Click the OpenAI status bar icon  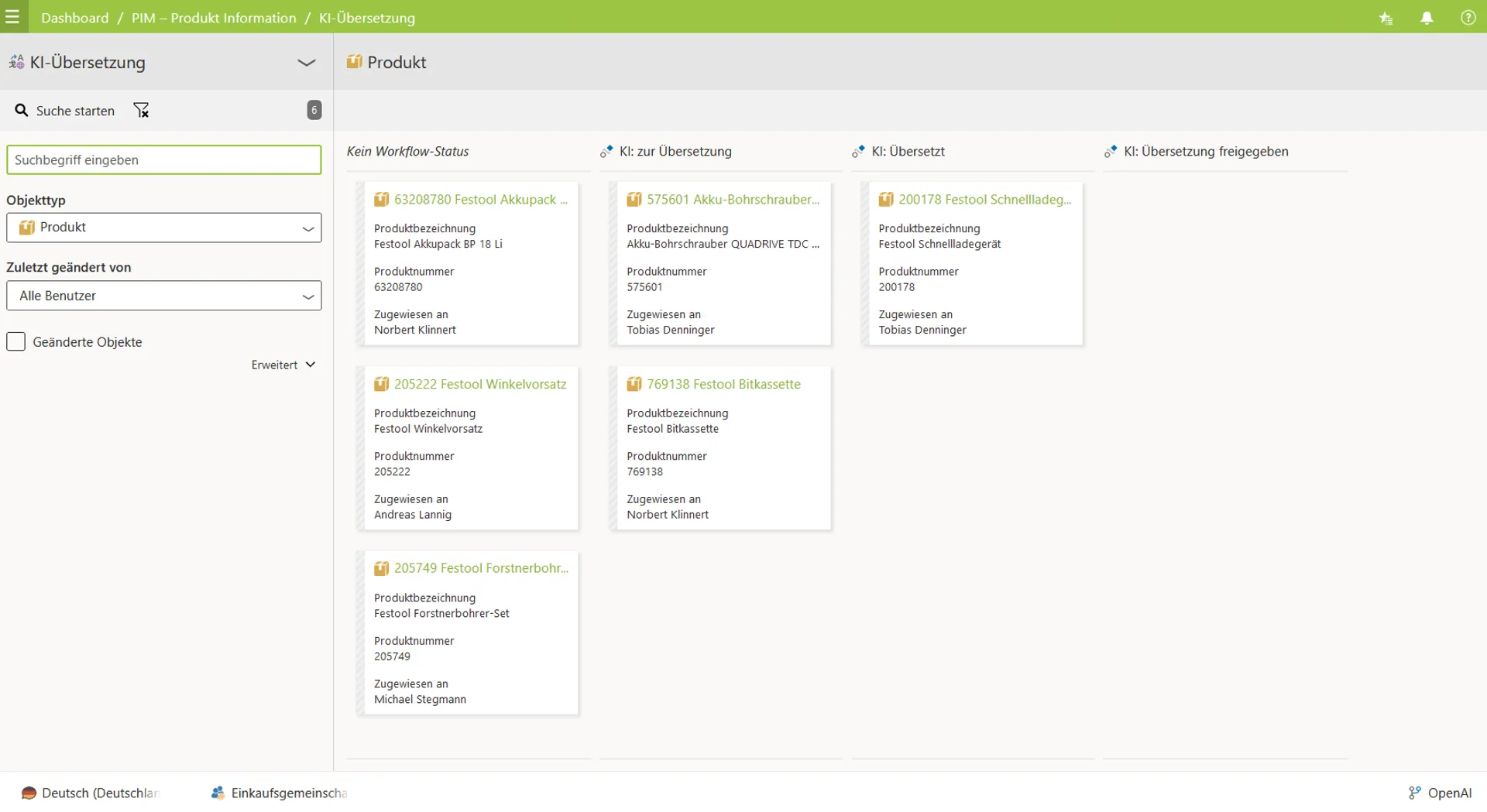(x=1414, y=793)
